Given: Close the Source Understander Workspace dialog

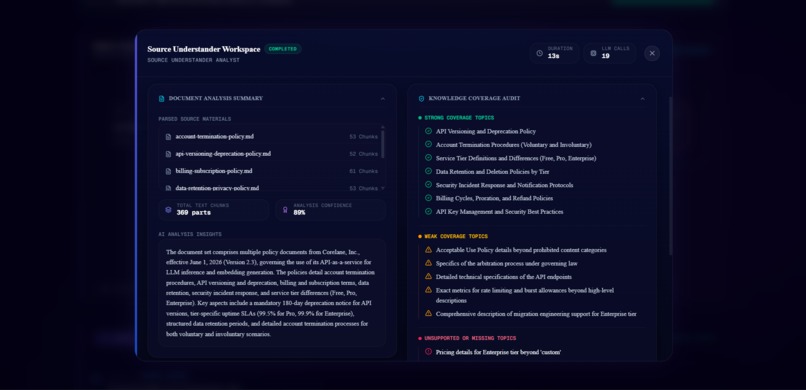Looking at the screenshot, I should tap(652, 53).
